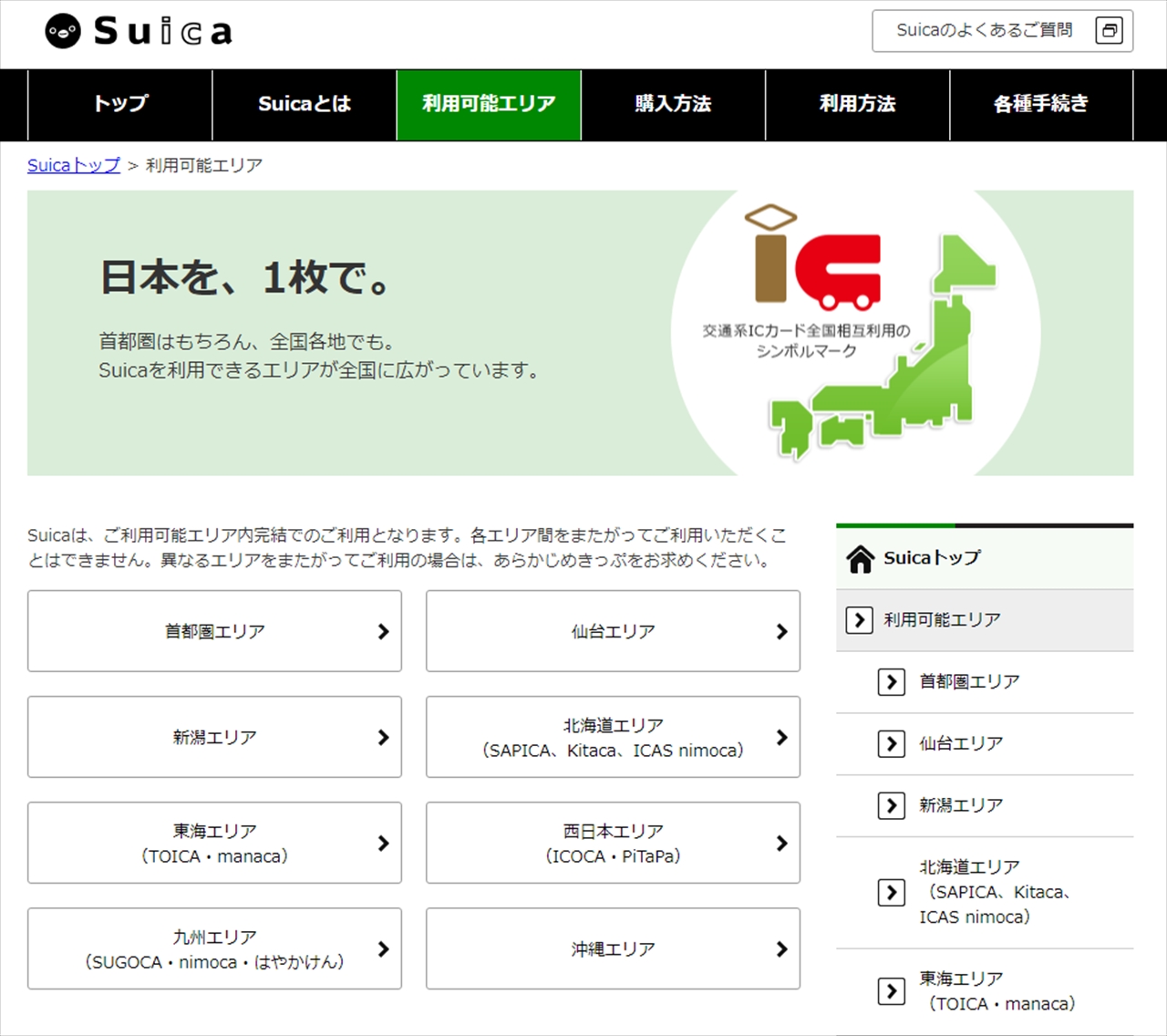The width and height of the screenshot is (1167, 1036).
Task: Click sidebar 新潟エリア link text
Action: click(961, 806)
